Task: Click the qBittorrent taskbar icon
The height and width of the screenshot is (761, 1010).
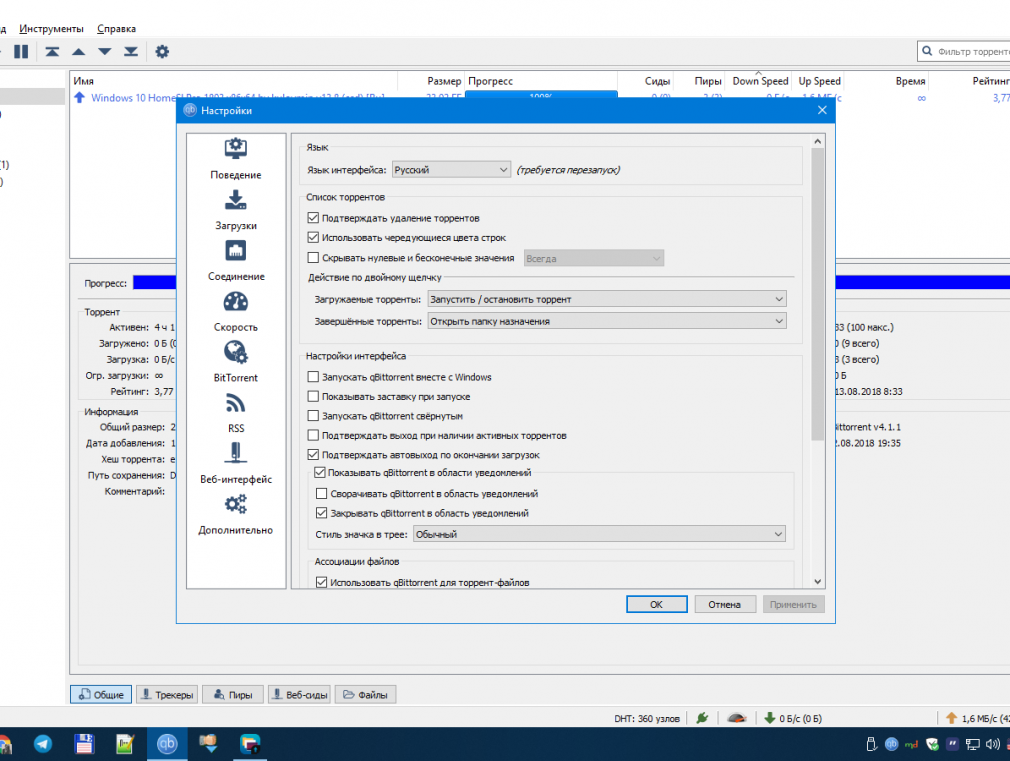Action: tap(167, 744)
